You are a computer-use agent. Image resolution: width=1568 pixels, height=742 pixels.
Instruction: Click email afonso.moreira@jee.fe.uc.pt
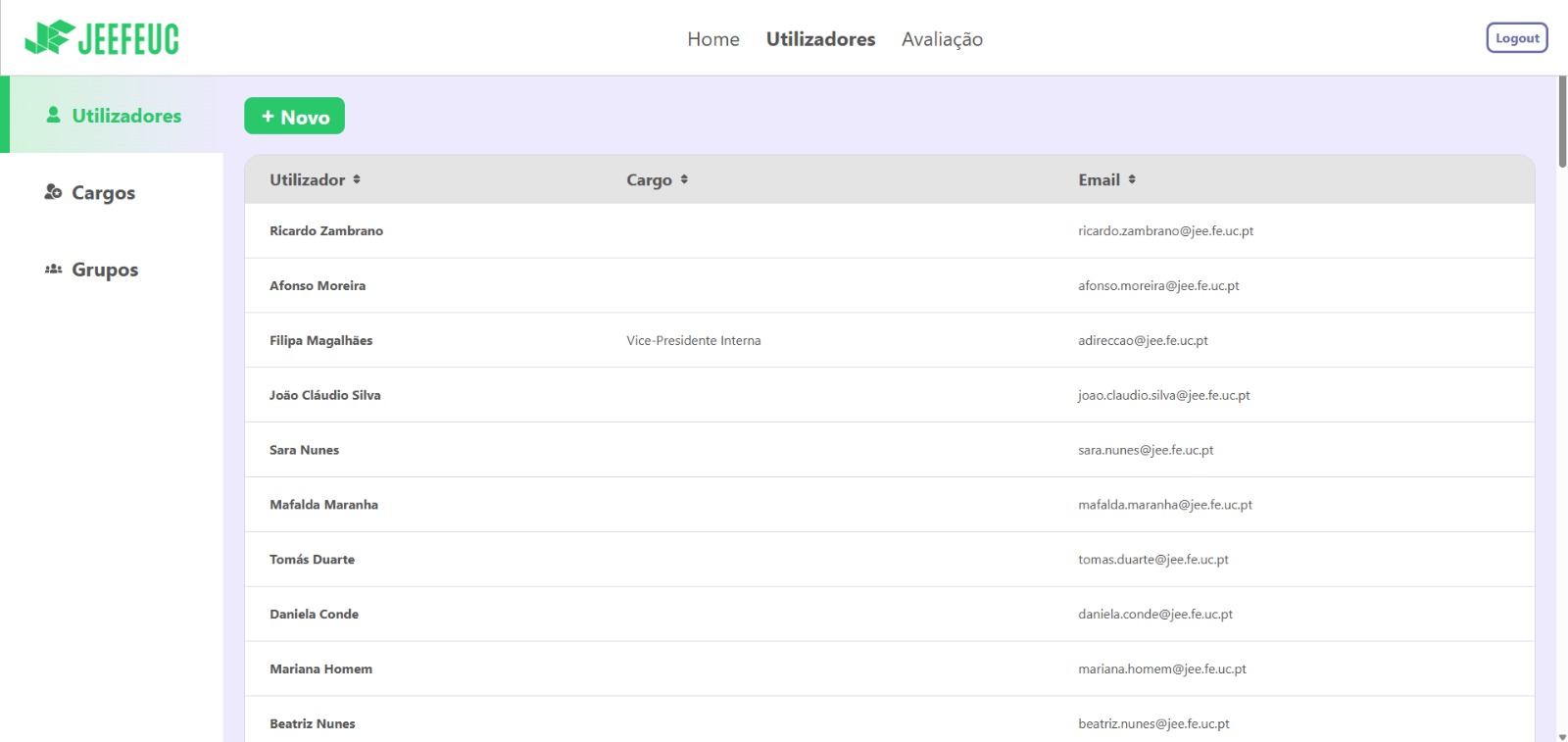coord(1158,285)
